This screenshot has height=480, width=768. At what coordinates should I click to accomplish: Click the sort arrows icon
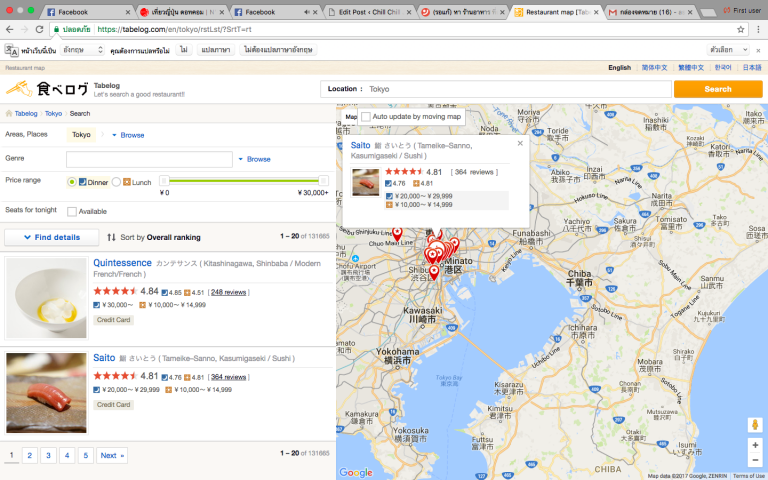[x=111, y=237]
